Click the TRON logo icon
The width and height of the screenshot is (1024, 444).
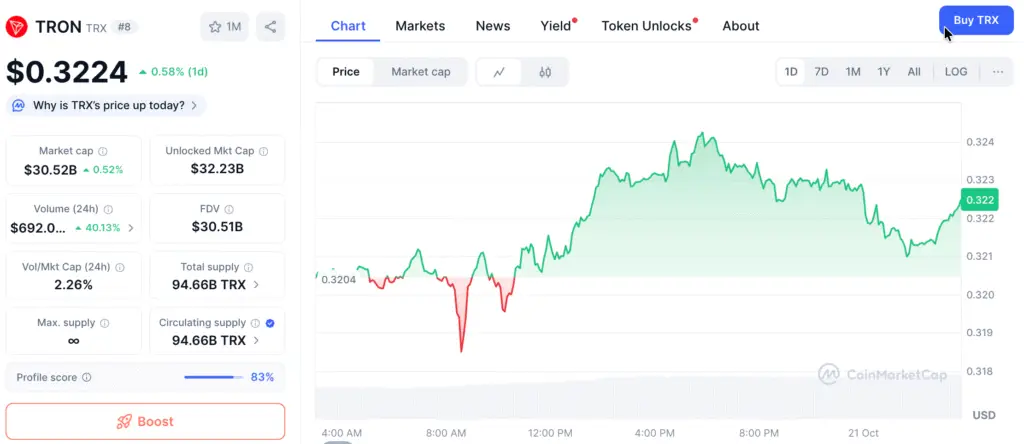17,27
